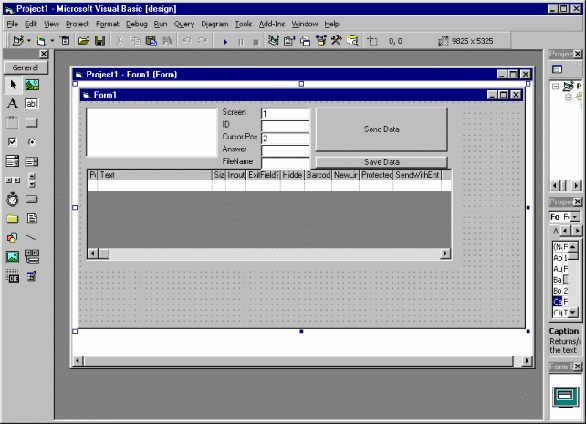Open the Menu Editor from the toolbar
The image size is (586, 424).
65,40
